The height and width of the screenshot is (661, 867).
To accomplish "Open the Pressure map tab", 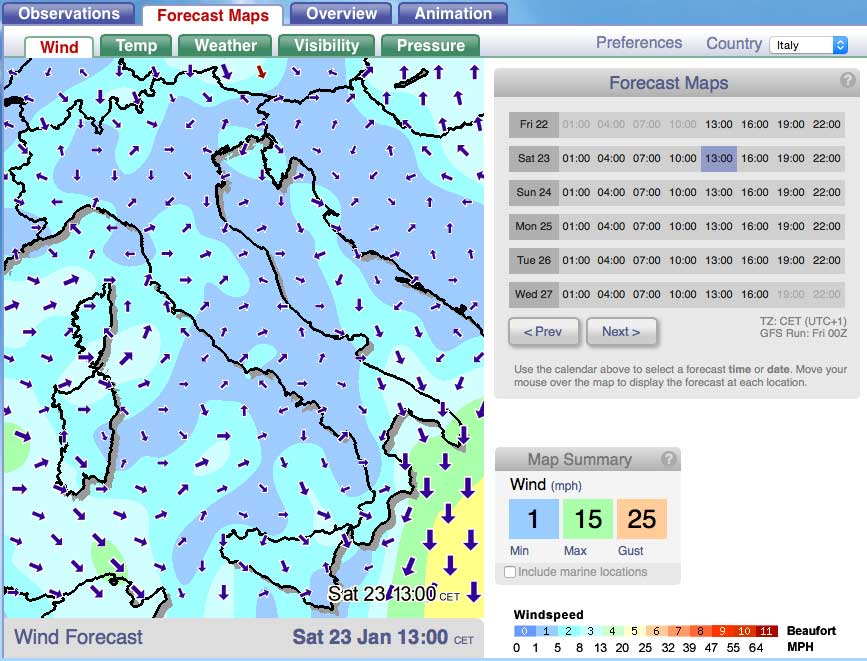I will pyautogui.click(x=430, y=46).
